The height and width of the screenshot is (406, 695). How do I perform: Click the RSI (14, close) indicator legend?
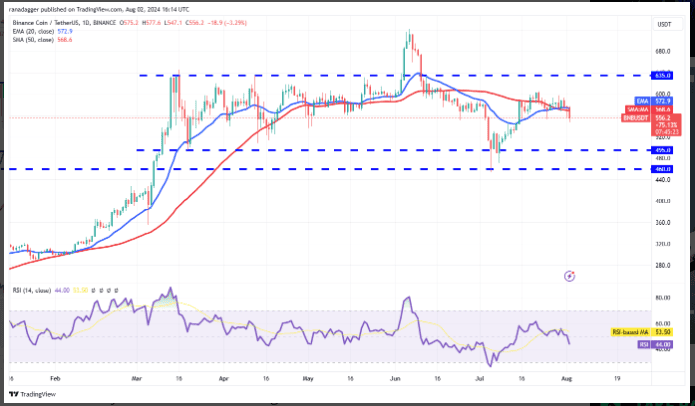(32, 290)
